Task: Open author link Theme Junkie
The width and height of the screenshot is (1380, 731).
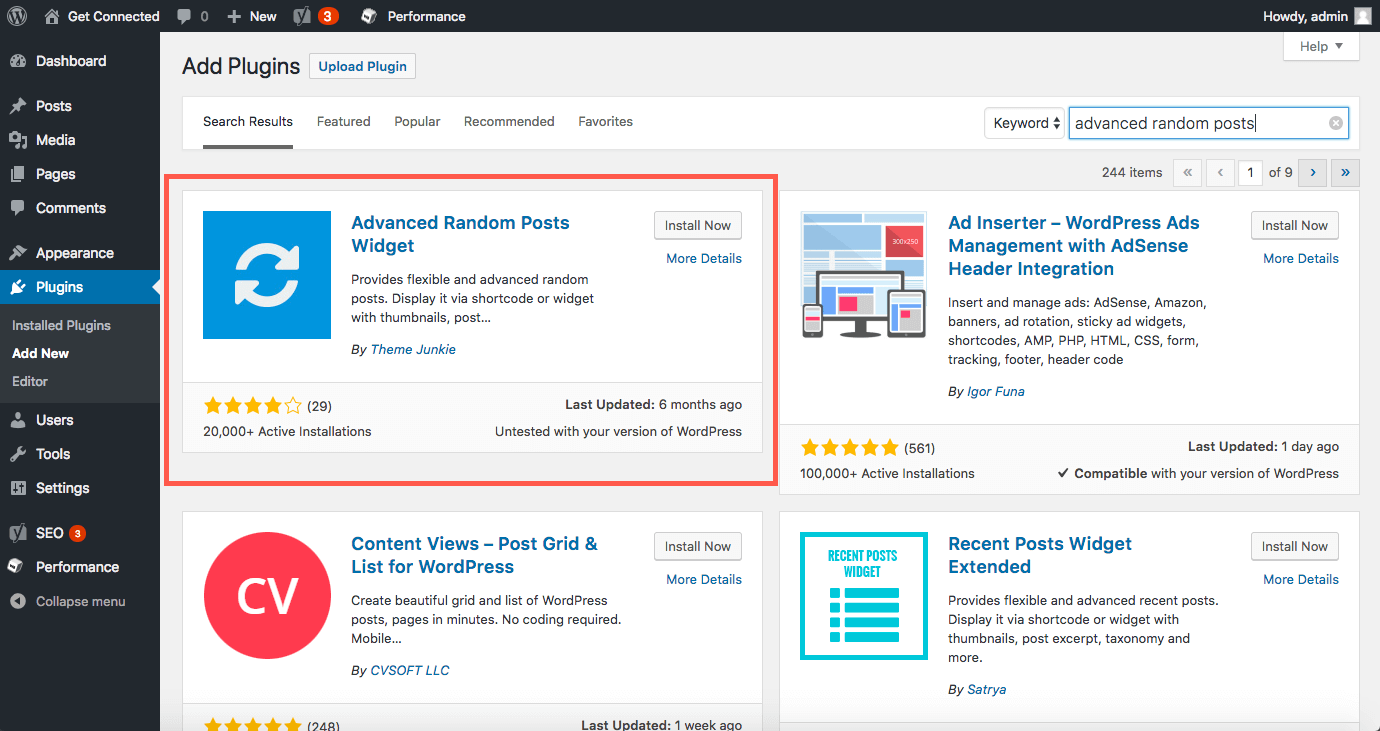Action: coord(413,349)
